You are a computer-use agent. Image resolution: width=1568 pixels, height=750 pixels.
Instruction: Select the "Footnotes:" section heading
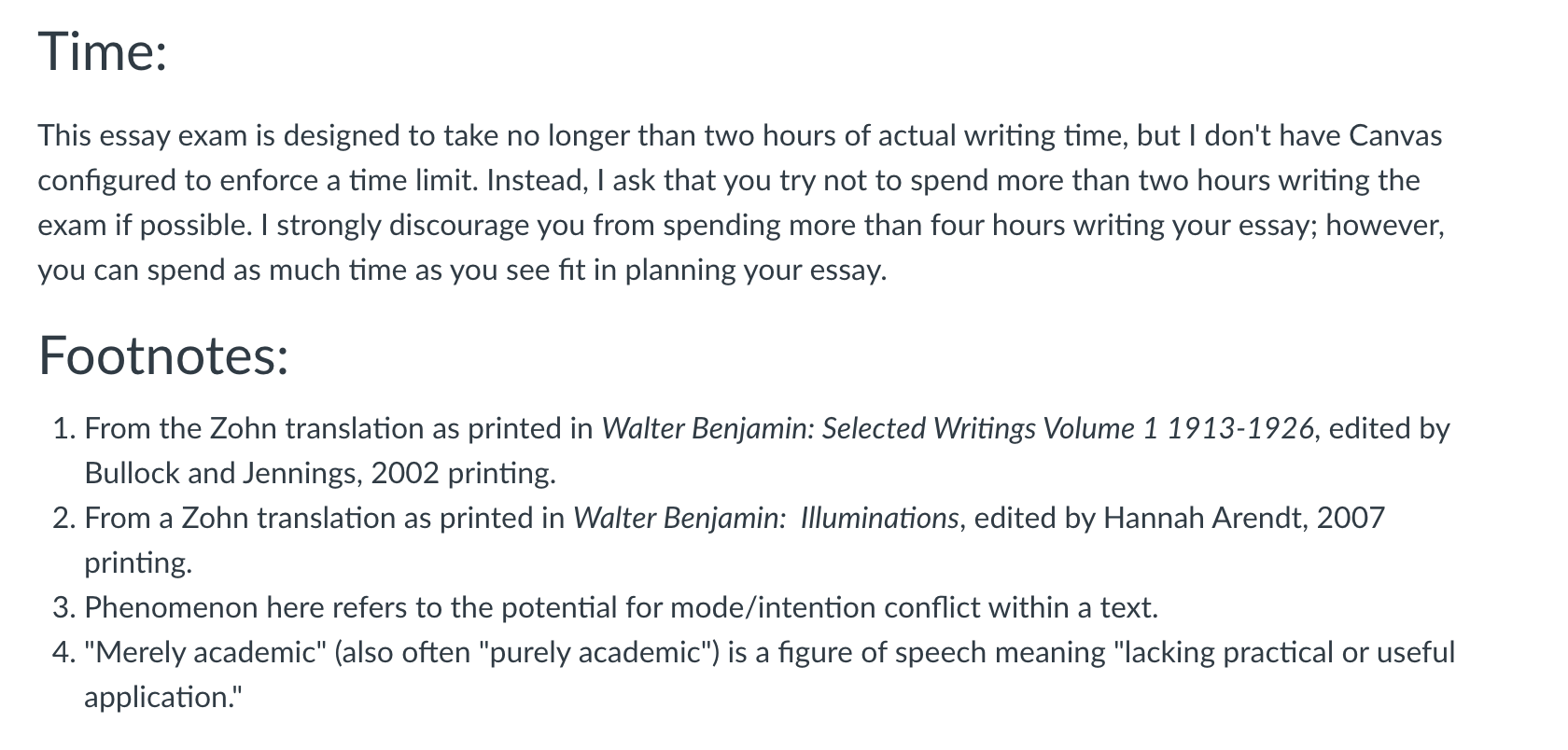click(163, 355)
